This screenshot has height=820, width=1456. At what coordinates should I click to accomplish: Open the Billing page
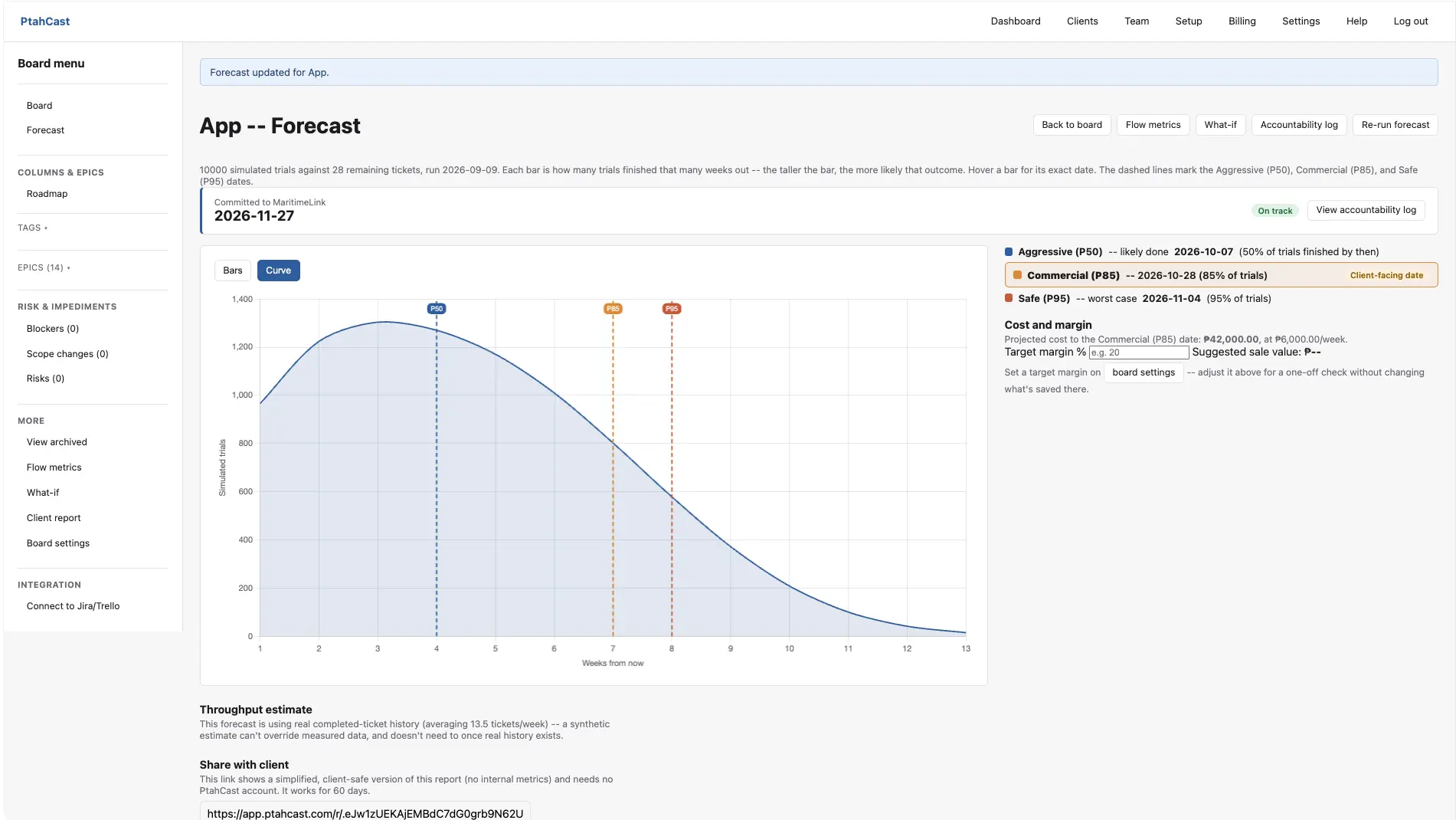click(x=1242, y=21)
